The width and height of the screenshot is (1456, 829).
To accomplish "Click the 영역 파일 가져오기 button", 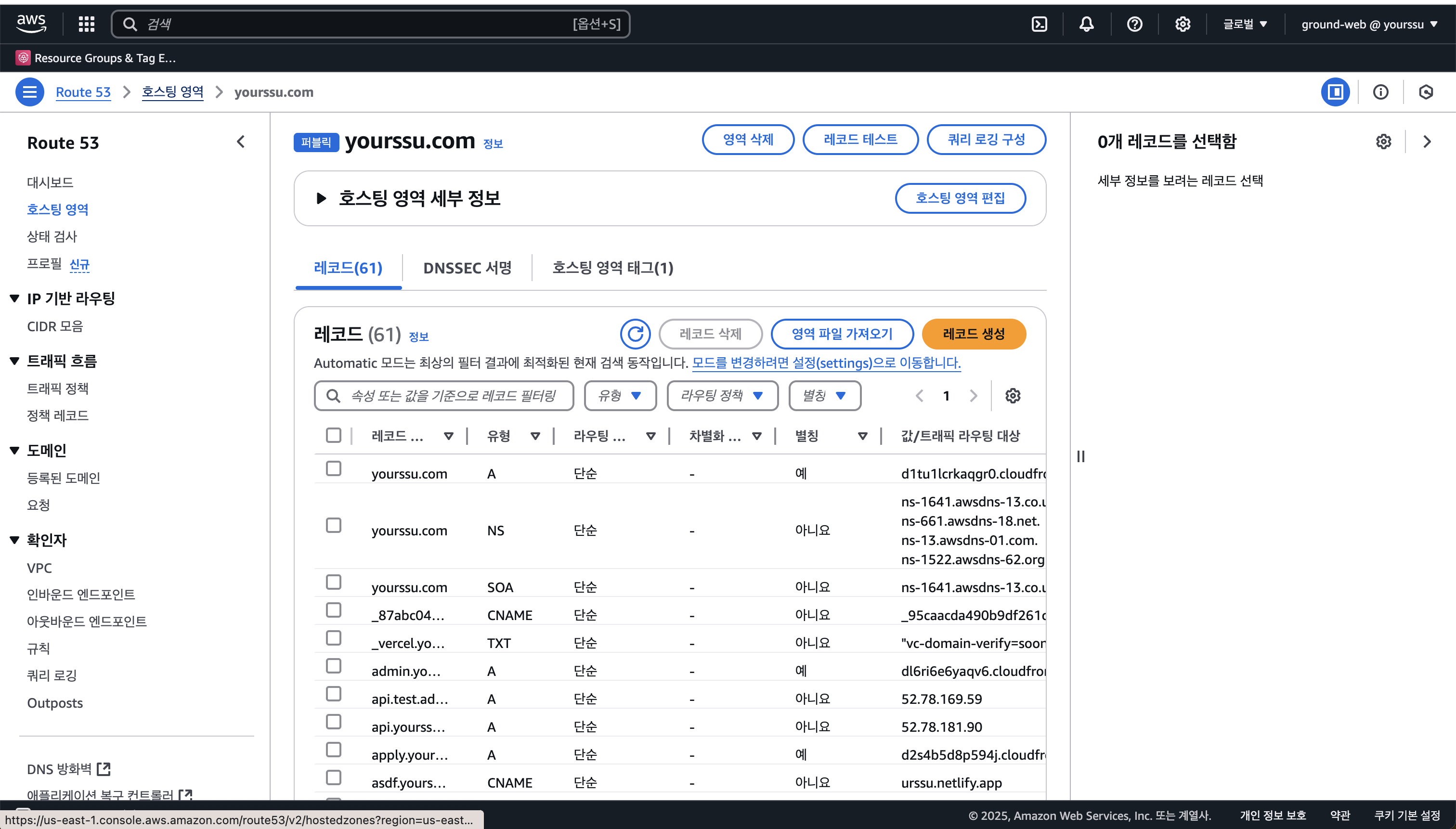I will point(842,334).
